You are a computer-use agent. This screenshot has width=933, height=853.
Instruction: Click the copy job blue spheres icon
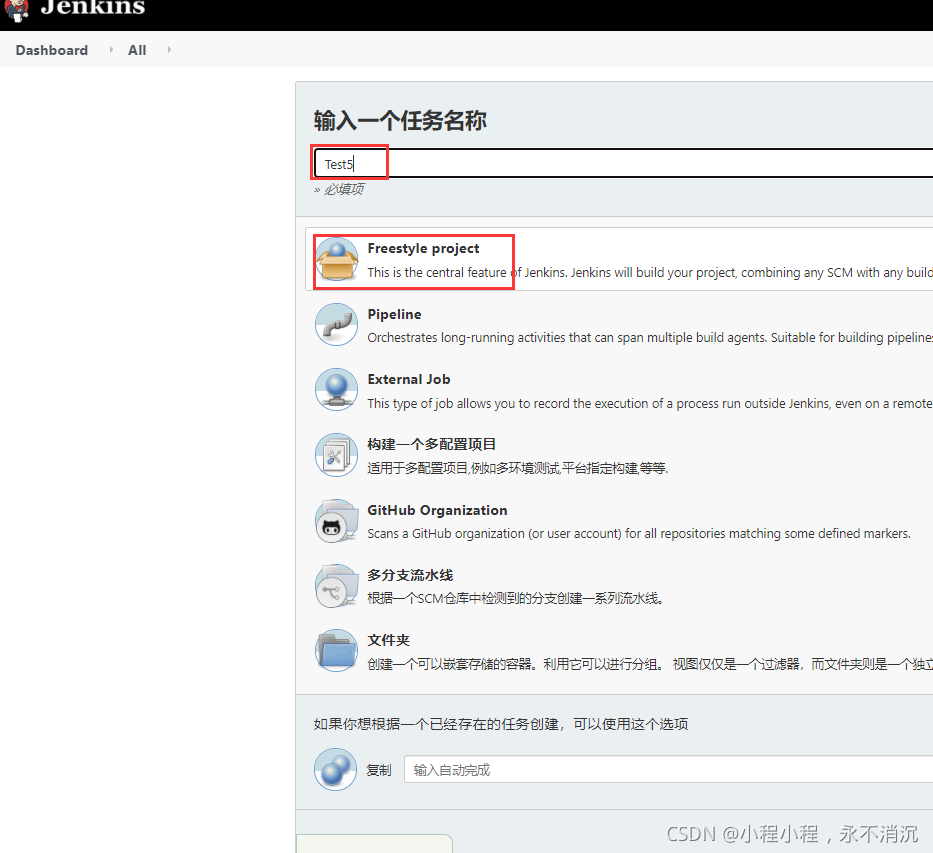pyautogui.click(x=336, y=769)
